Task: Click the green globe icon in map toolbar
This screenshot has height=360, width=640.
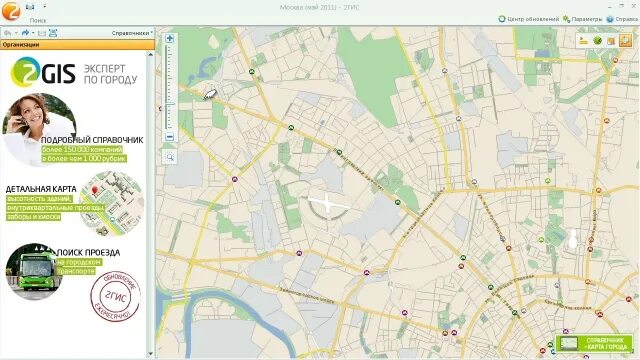Action: click(598, 40)
